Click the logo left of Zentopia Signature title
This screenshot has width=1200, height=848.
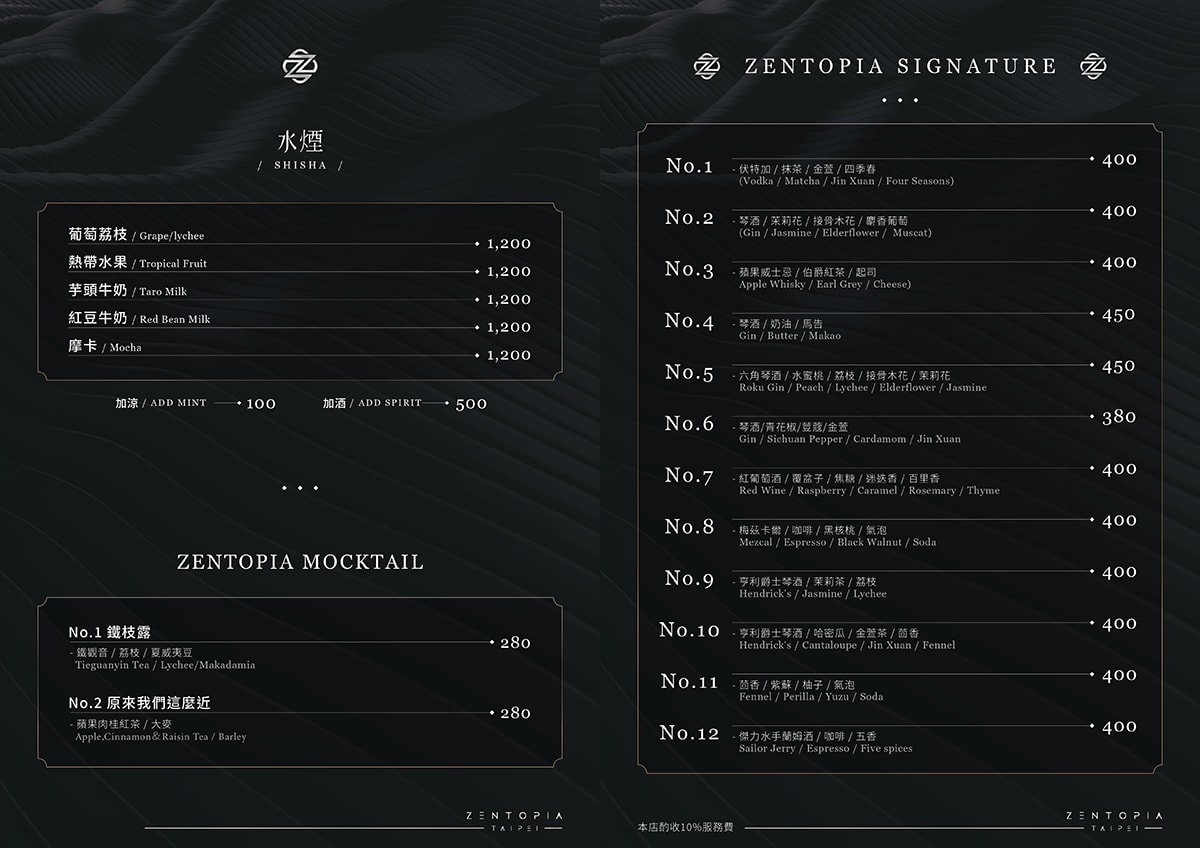[707, 66]
